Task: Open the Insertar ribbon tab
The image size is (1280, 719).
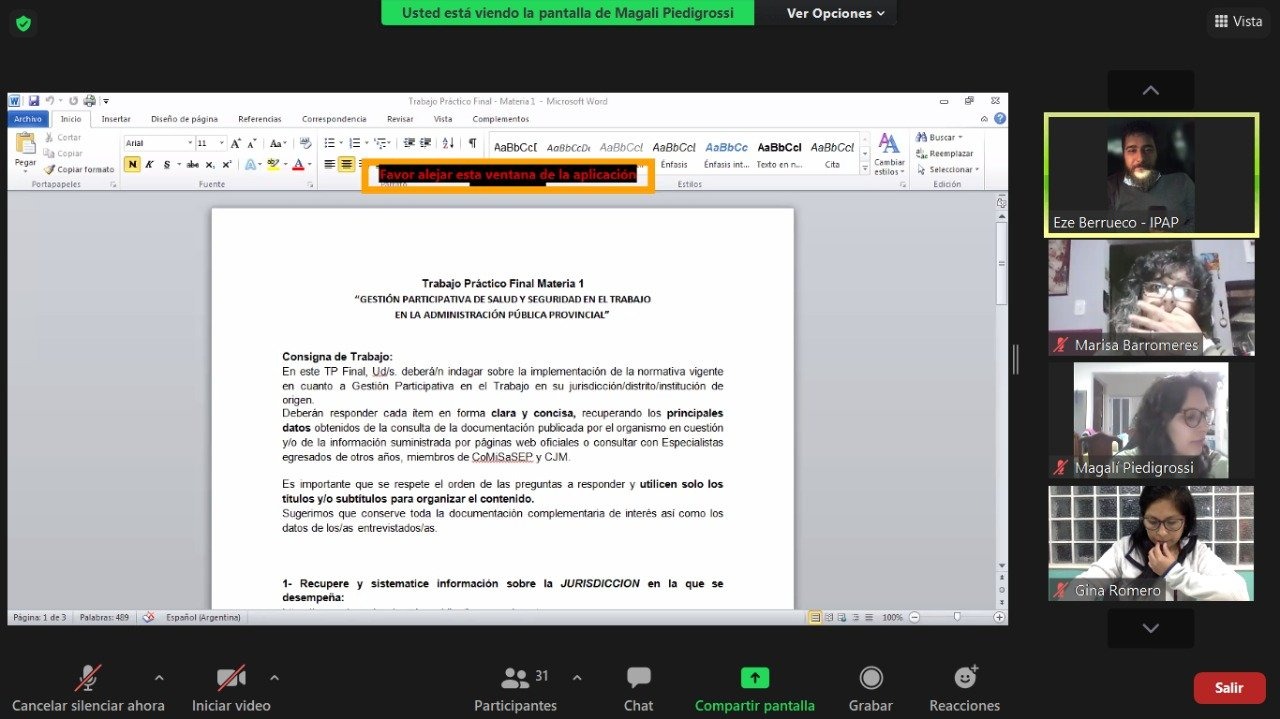Action: 116,119
